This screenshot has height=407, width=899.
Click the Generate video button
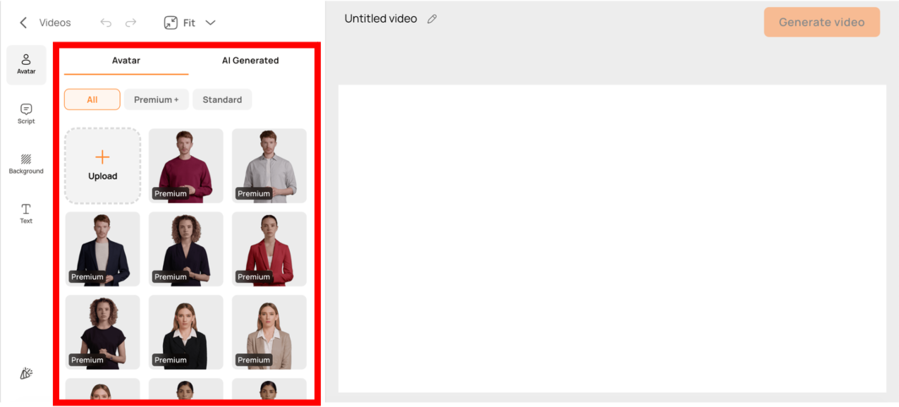pos(822,22)
